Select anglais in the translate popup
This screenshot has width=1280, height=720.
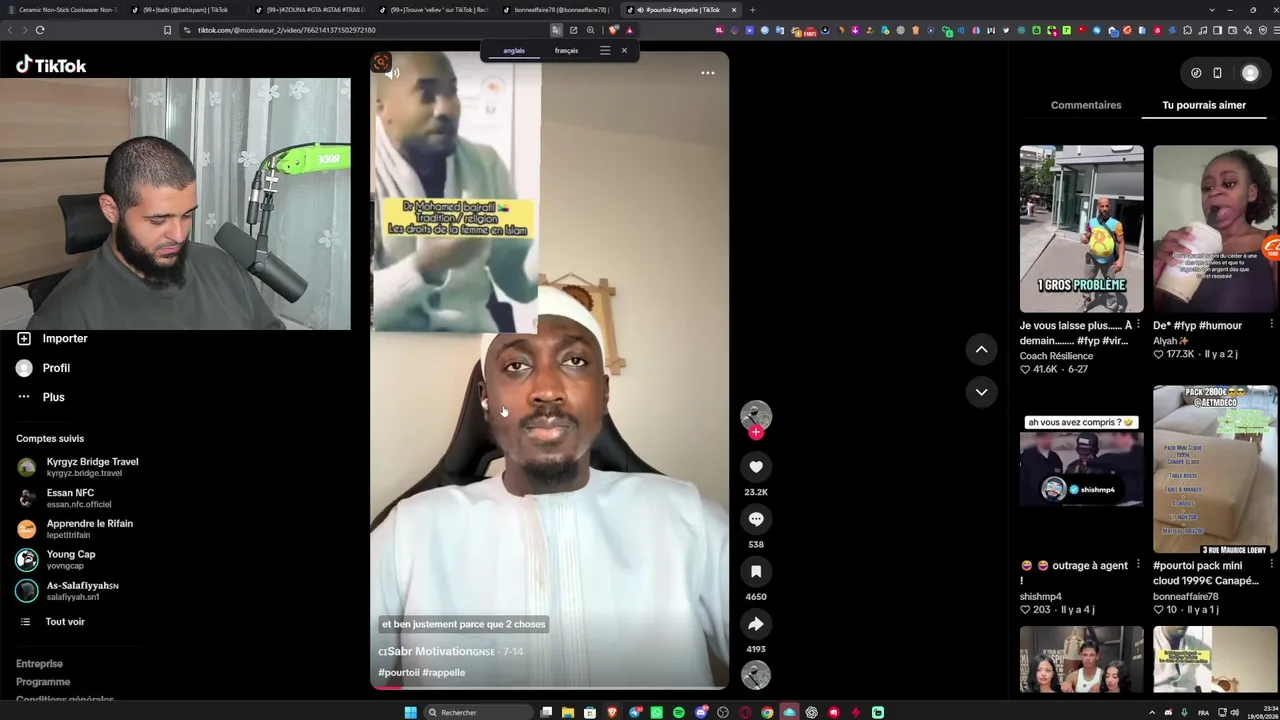[x=514, y=51]
